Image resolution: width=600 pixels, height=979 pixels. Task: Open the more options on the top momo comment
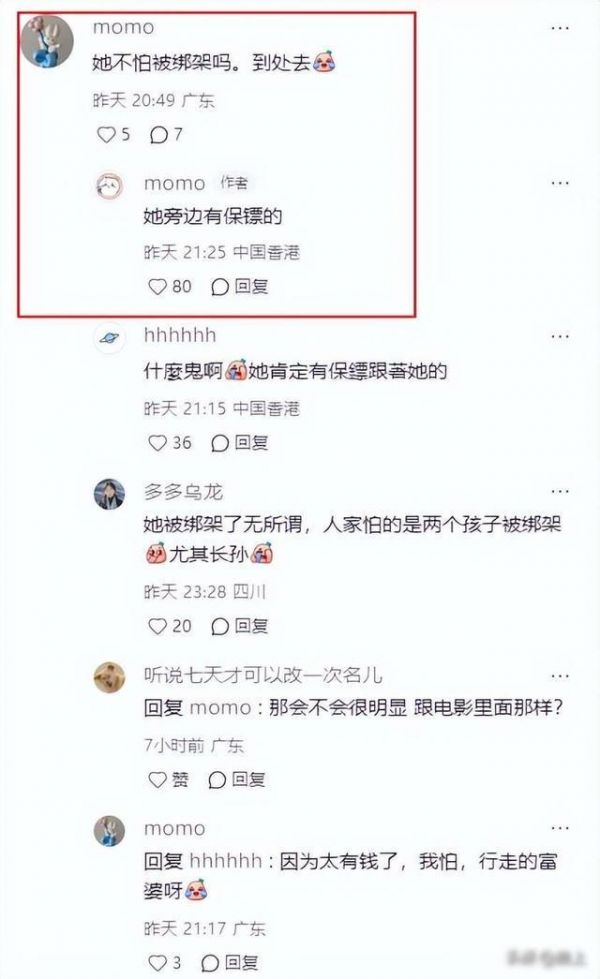click(x=560, y=27)
